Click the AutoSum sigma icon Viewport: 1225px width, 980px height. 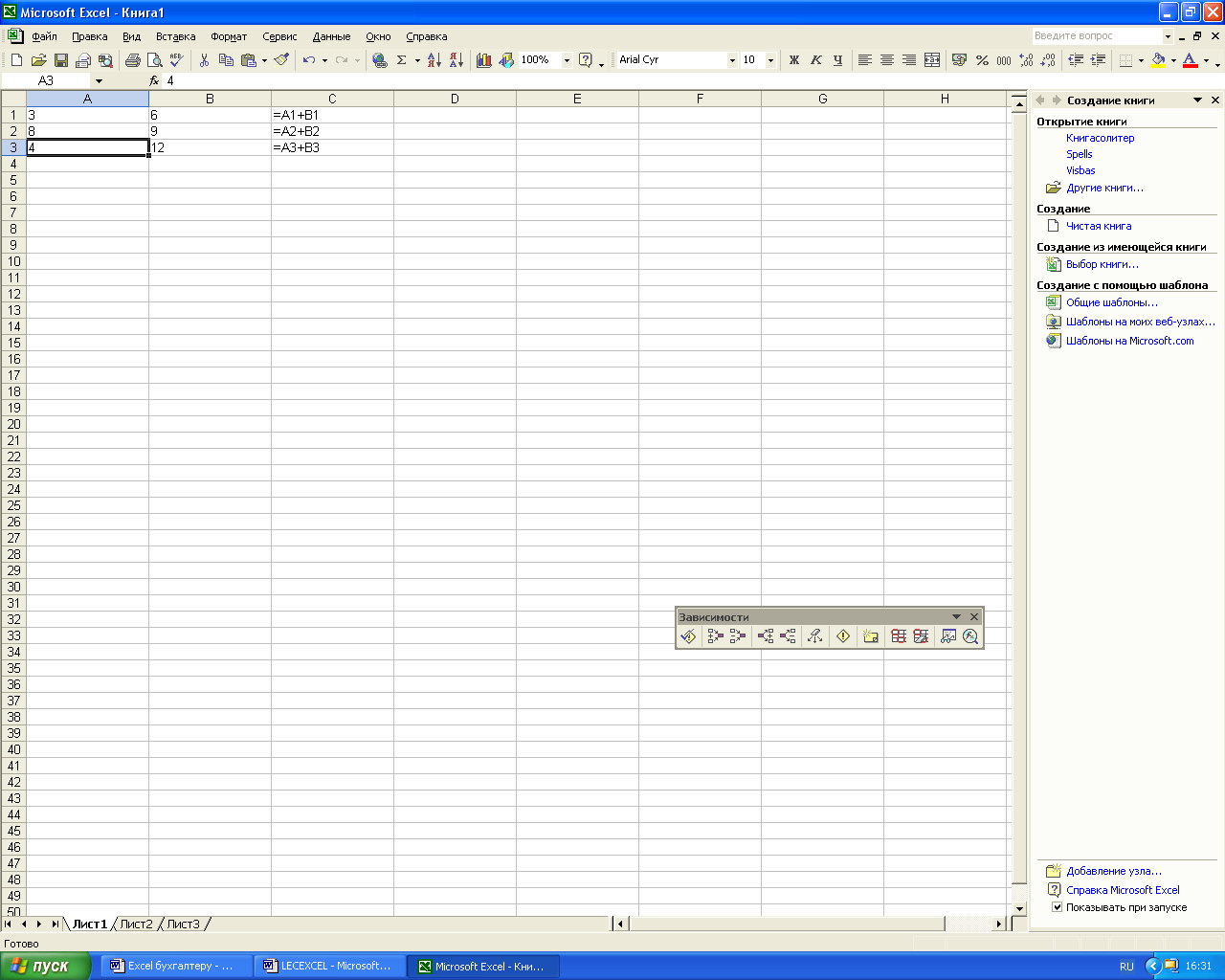point(402,60)
